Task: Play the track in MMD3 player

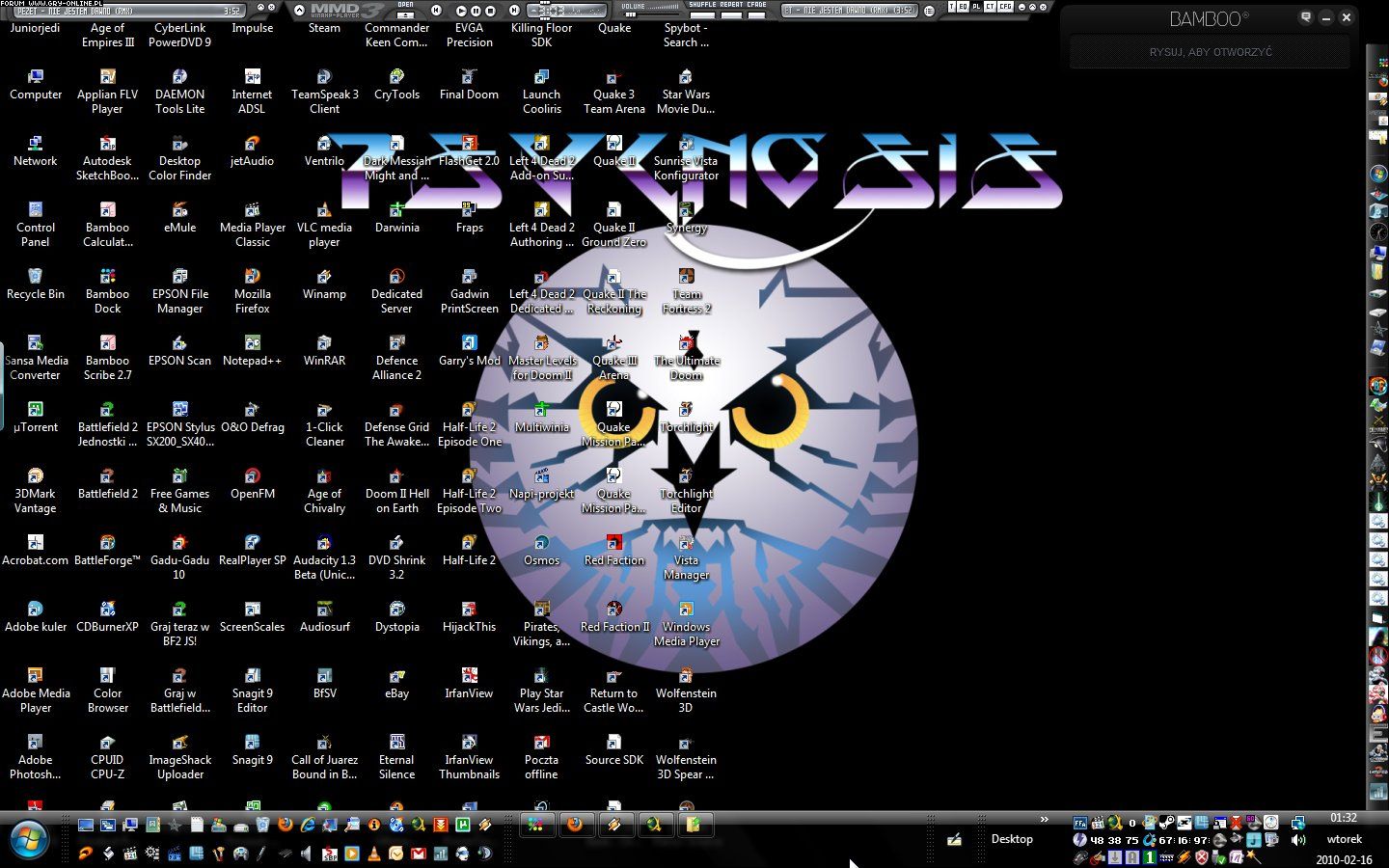Action: (x=461, y=11)
